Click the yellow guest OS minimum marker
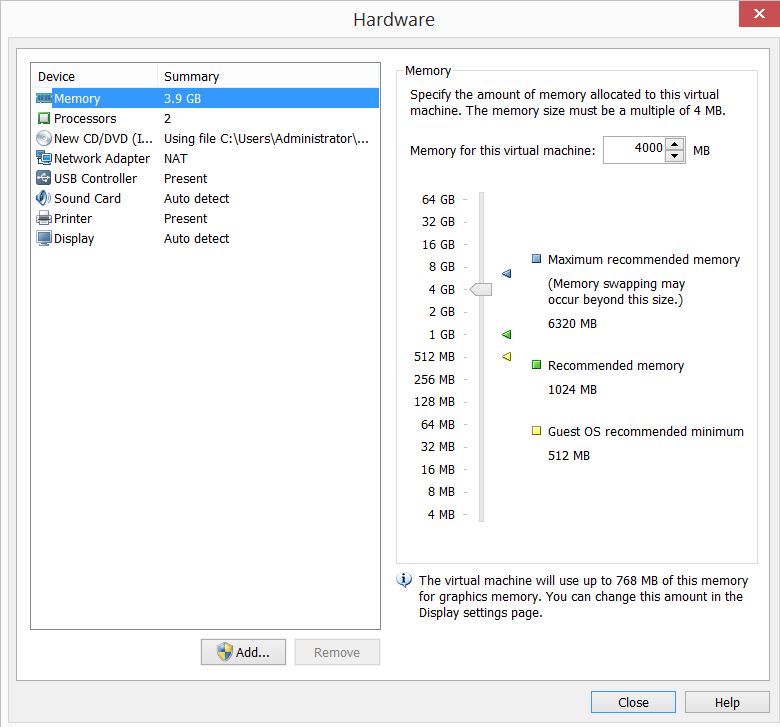Image resolution: width=780 pixels, height=727 pixels. [x=506, y=356]
